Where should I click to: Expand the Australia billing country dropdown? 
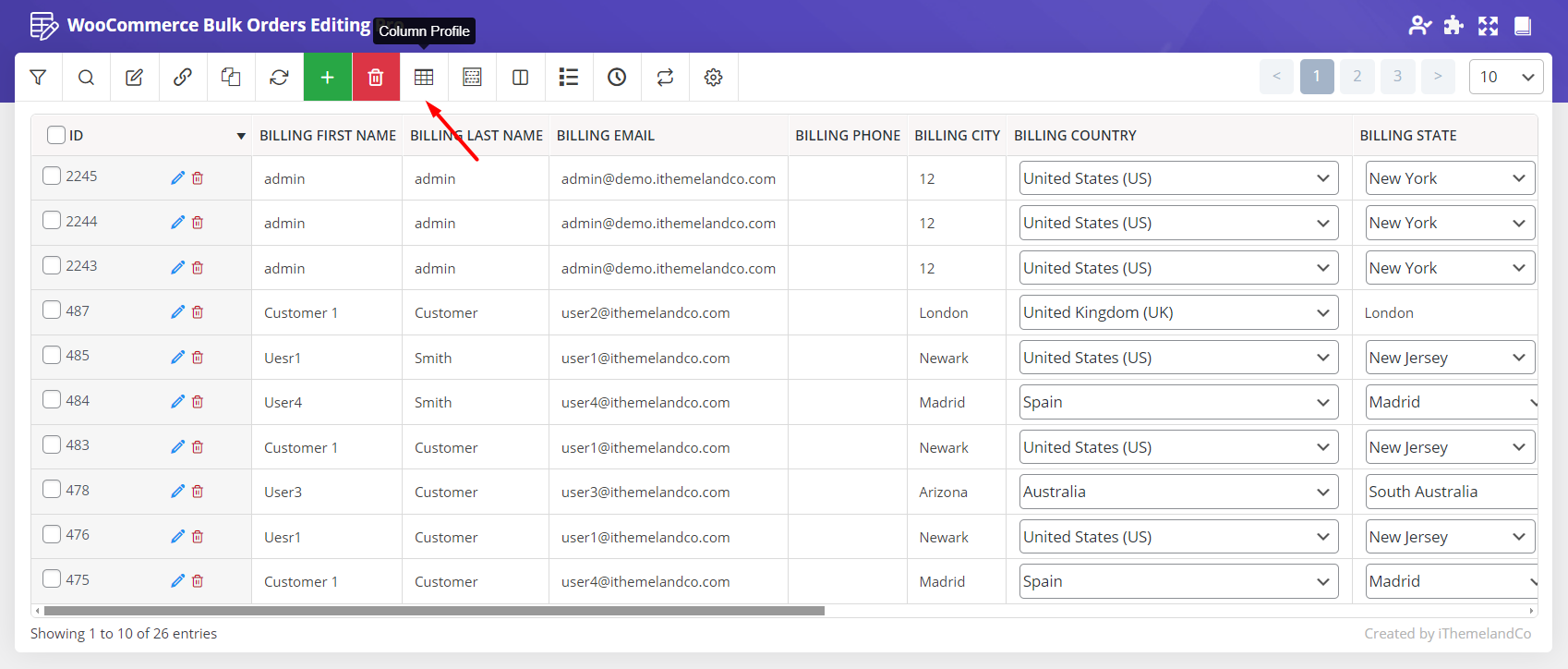[x=1179, y=492]
